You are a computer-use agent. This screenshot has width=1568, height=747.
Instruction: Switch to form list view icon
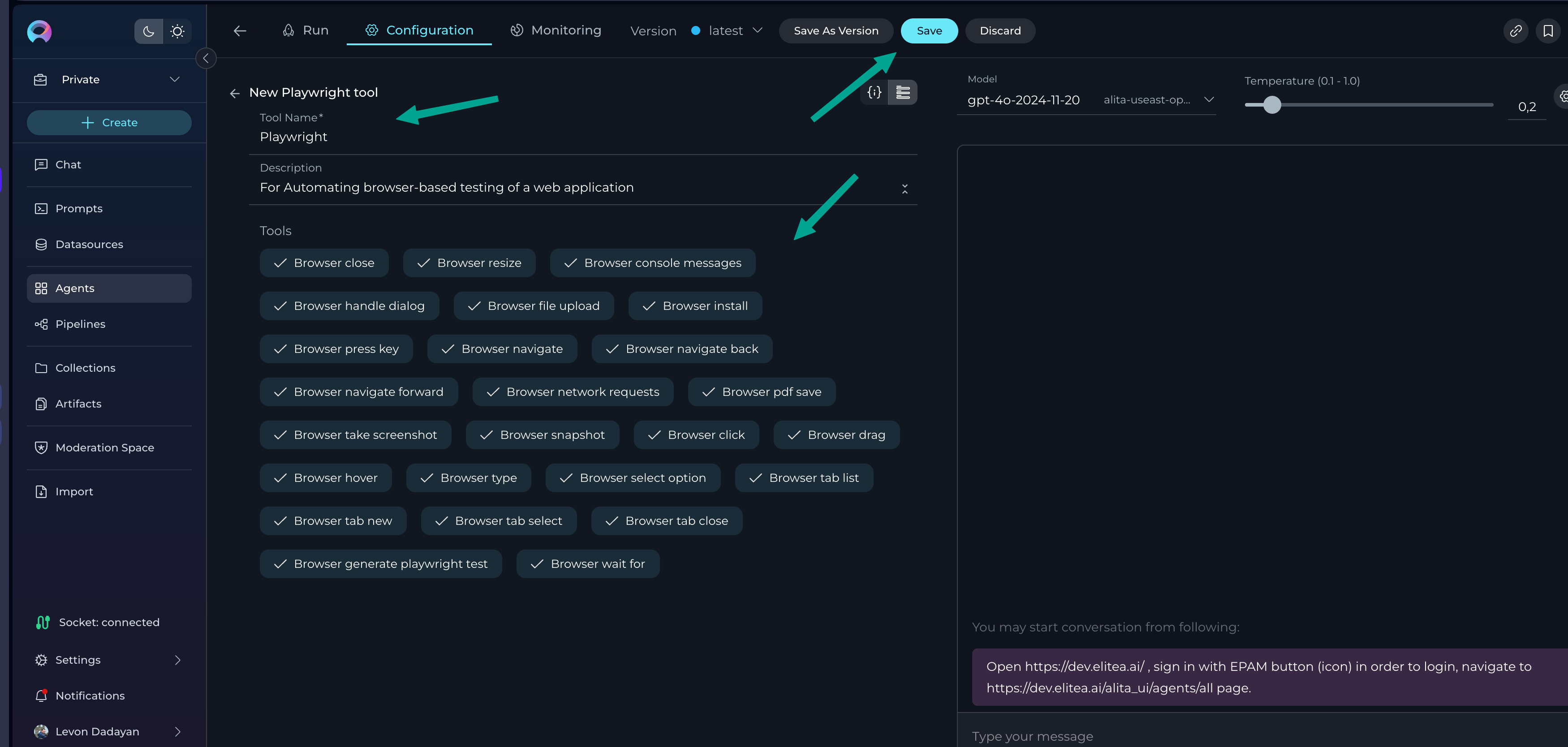pos(903,92)
